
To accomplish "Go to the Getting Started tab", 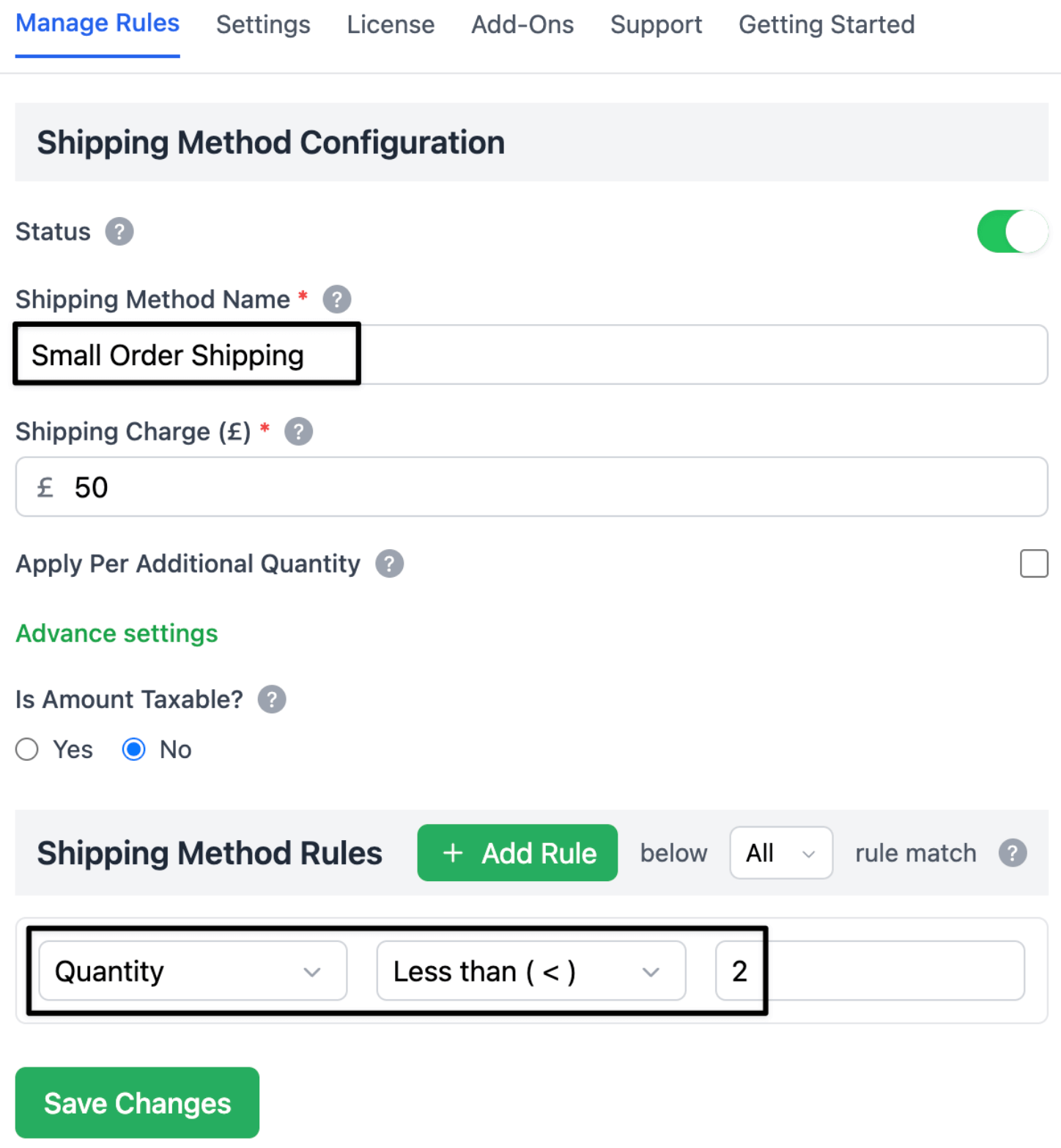I will pos(827,25).
